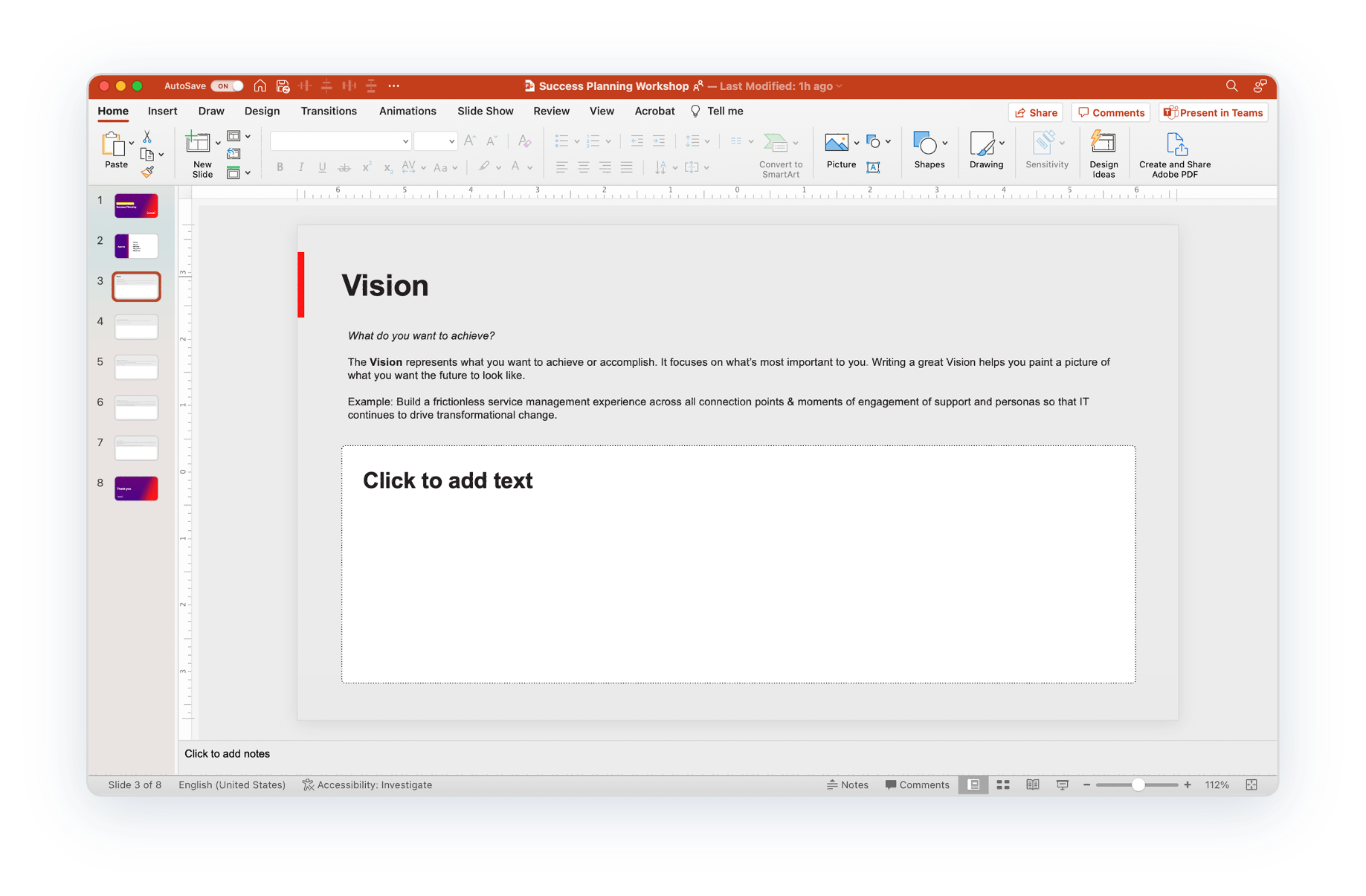Insert a text box using ribbon icon
This screenshot has width=1366, height=896.
pos(874,168)
